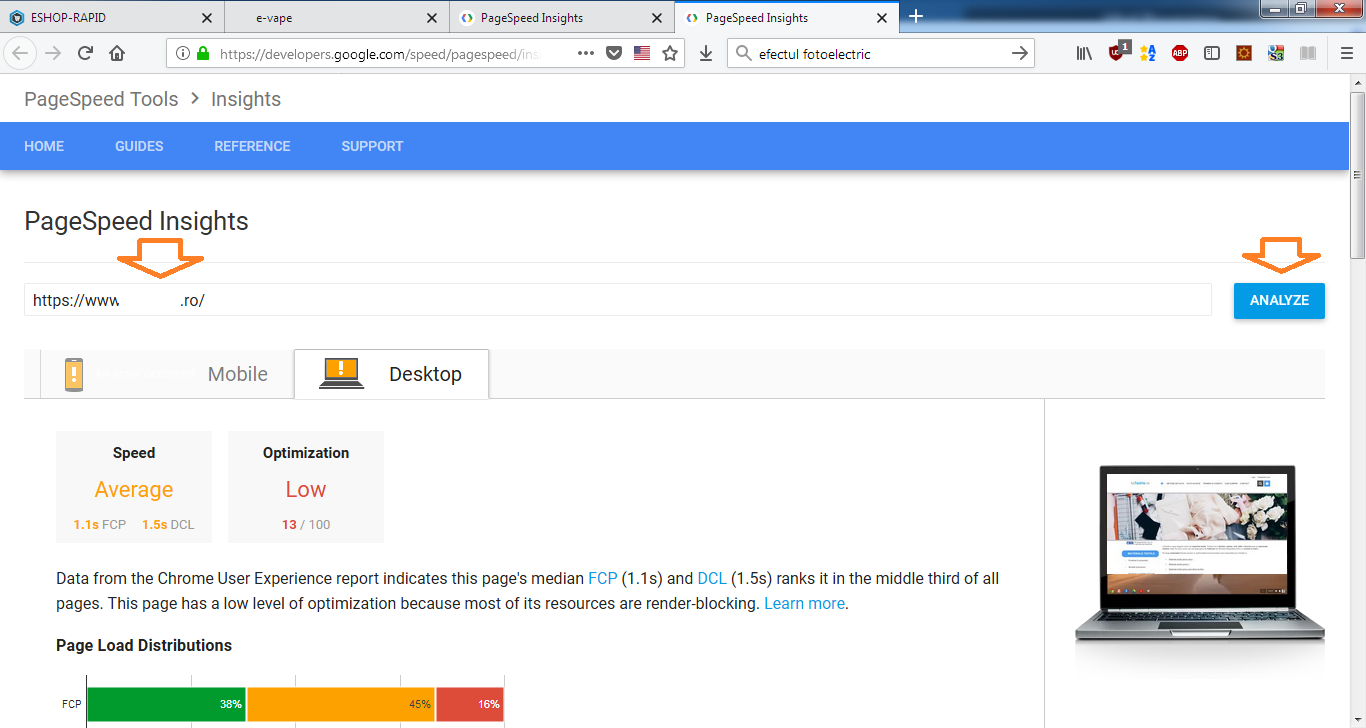Follow the Learn more link
Image resolution: width=1366 pixels, height=728 pixels.
(804, 603)
